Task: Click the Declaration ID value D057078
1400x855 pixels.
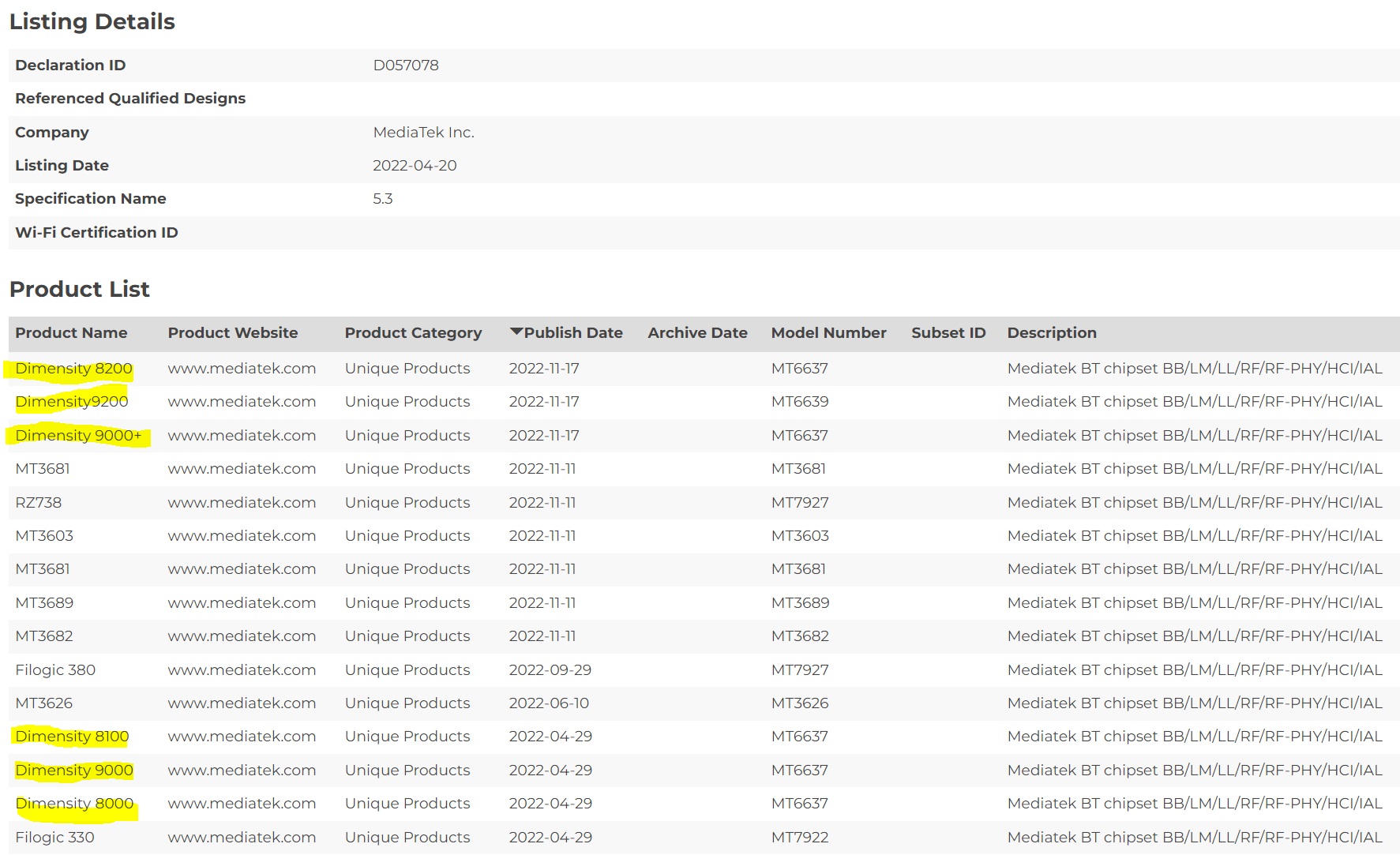Action: [406, 66]
